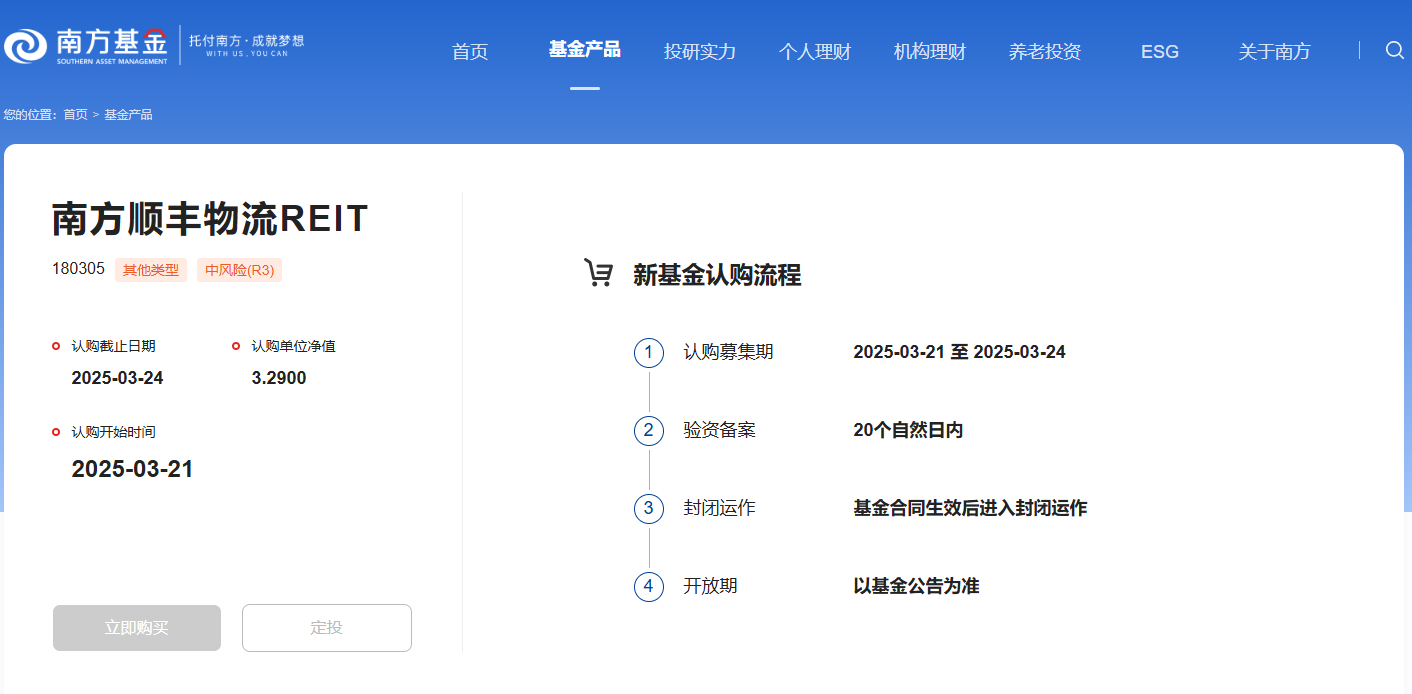Screen dimensions: 1412x694
Task: Open the 机构理财 menu
Action: click(930, 52)
